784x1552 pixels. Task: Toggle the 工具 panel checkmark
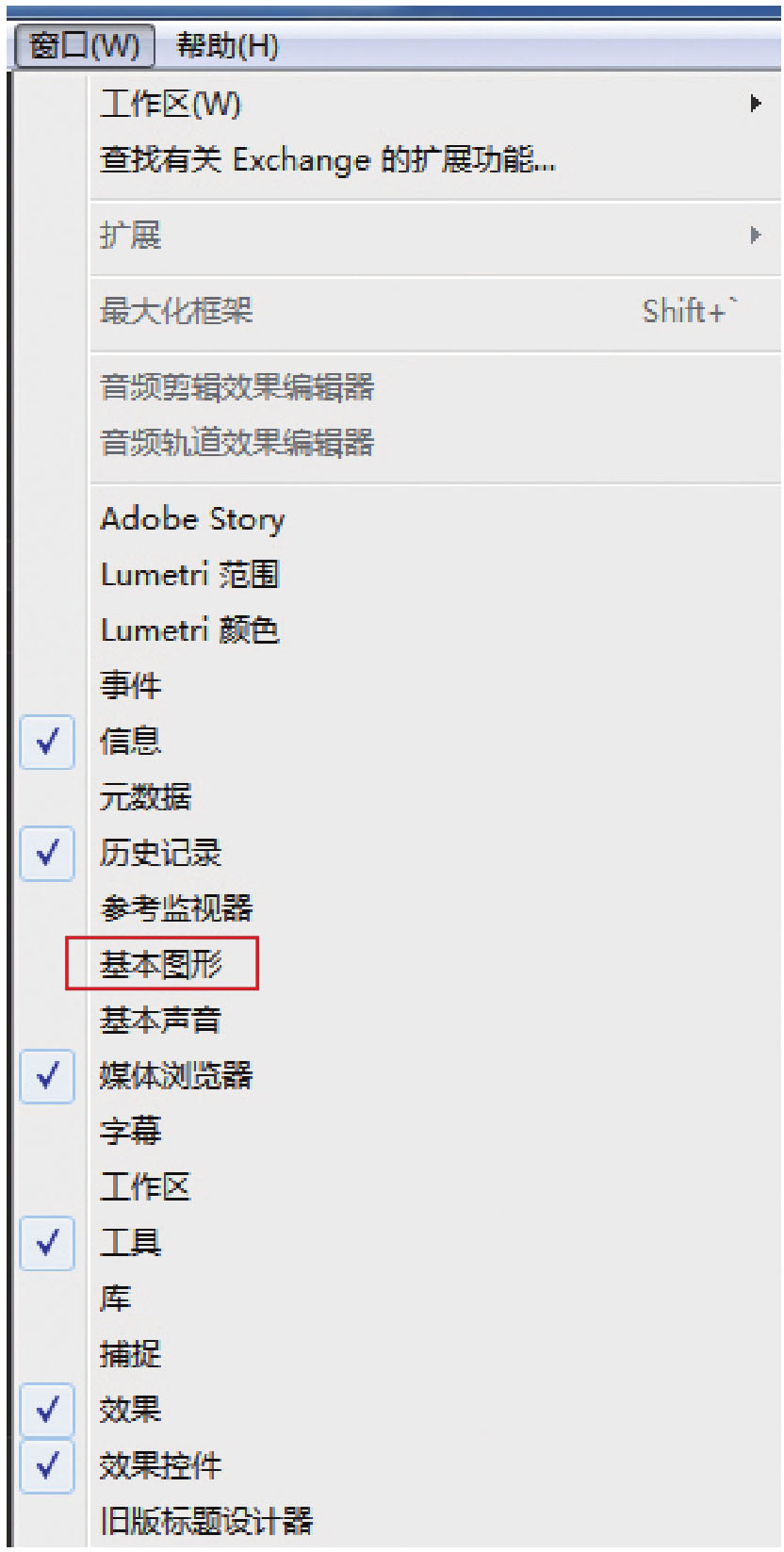pyautogui.click(x=47, y=1243)
